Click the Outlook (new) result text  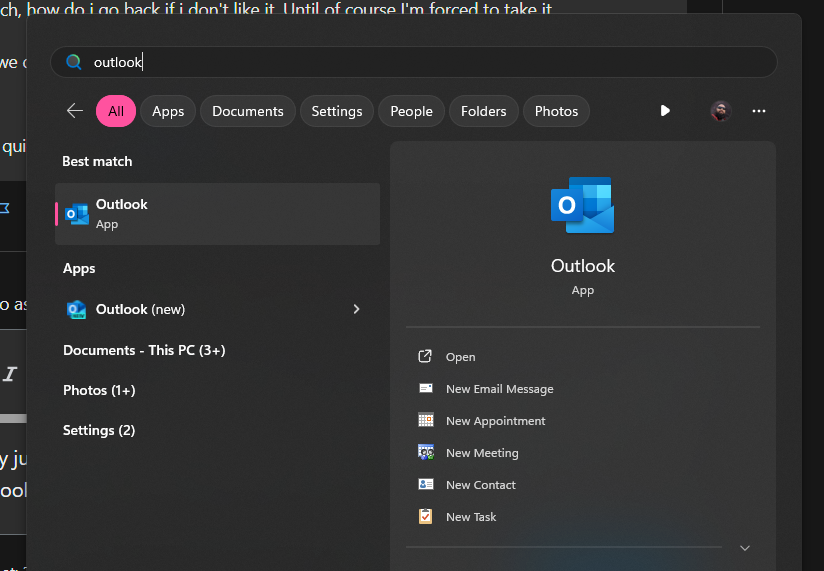(140, 309)
